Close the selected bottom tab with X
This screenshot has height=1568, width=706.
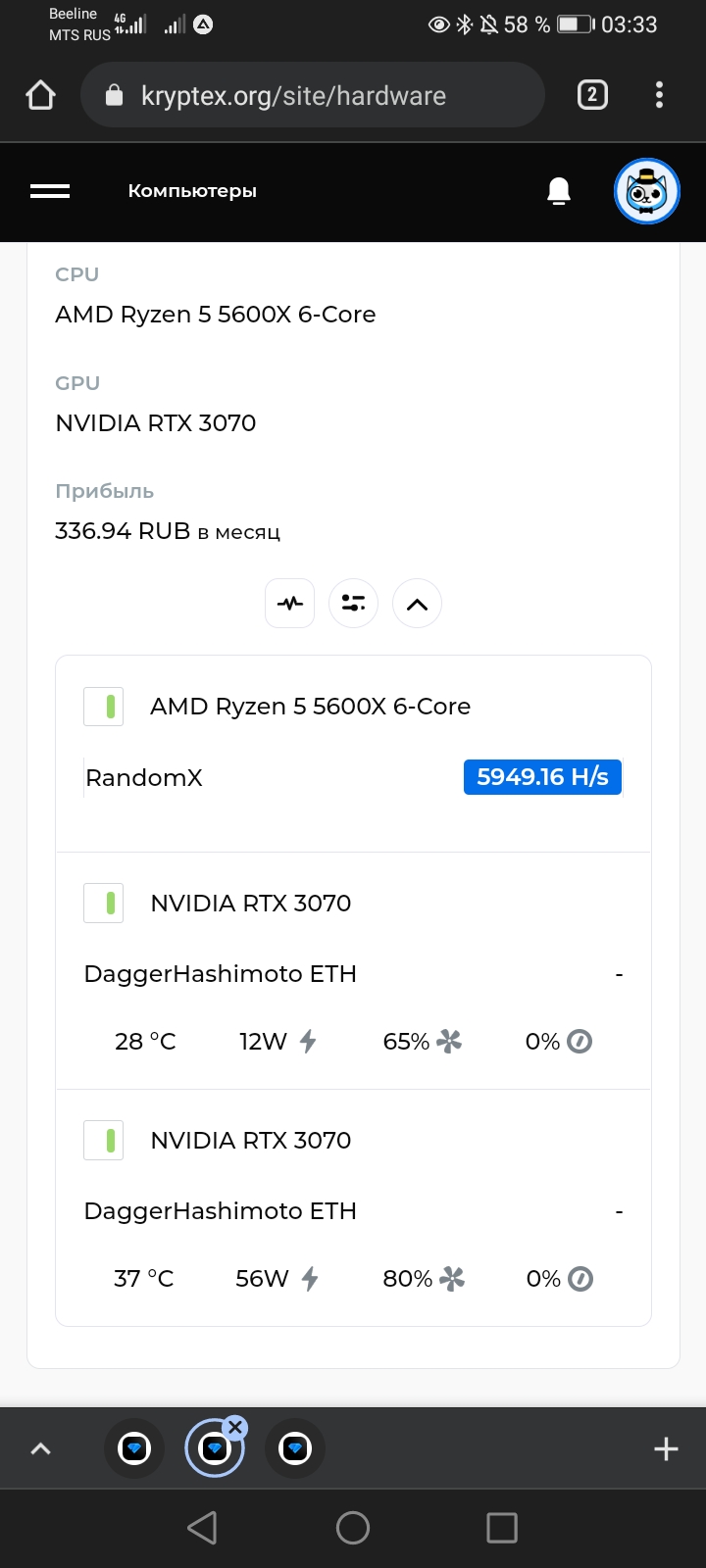pyautogui.click(x=234, y=1428)
